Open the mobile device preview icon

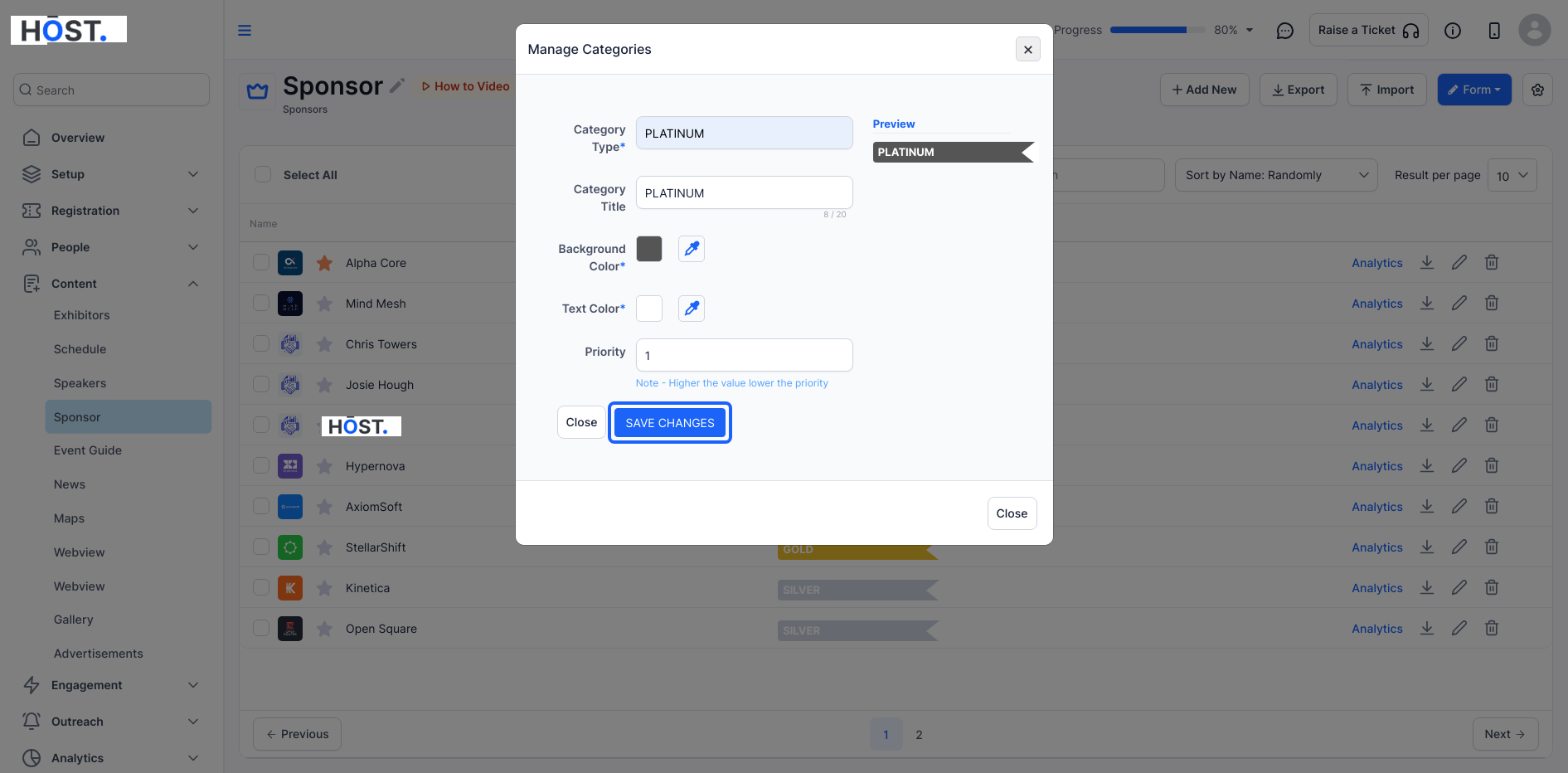(1494, 31)
